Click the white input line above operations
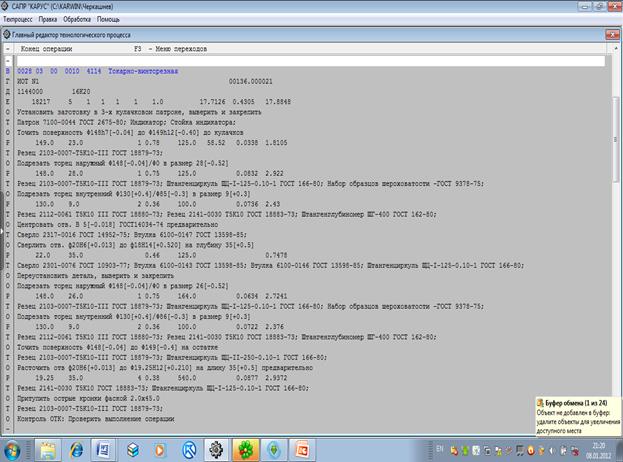 pos(311,61)
